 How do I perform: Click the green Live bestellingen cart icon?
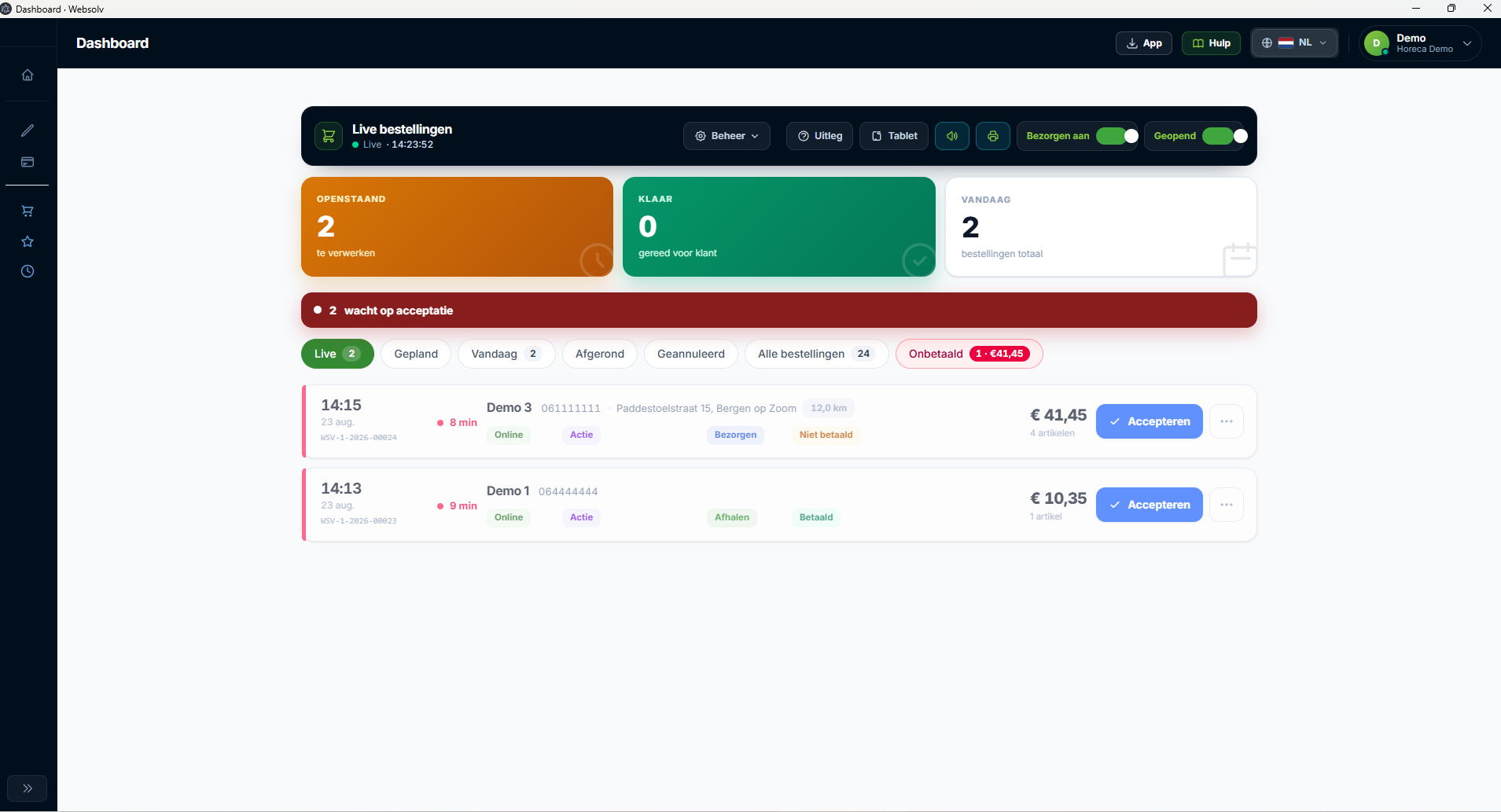(329, 136)
